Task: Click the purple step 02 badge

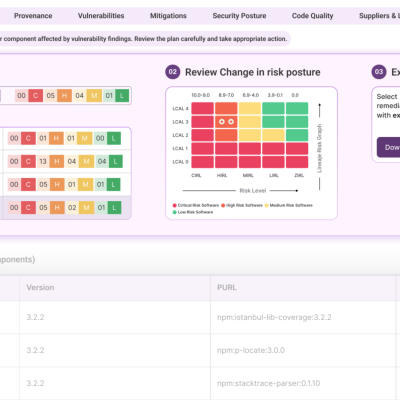Action: 173,72
